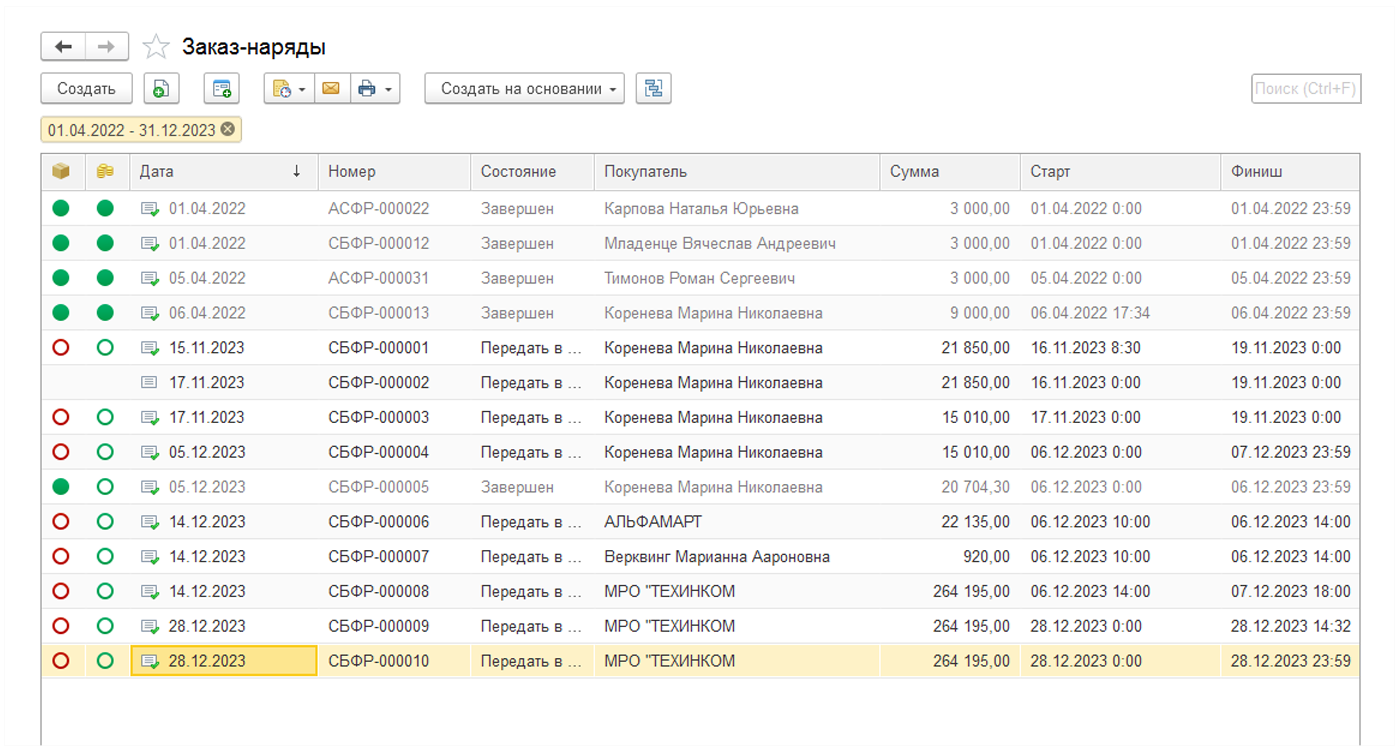Click the Состояние column header
Viewport: 1400px width, 750px height.
532,172
